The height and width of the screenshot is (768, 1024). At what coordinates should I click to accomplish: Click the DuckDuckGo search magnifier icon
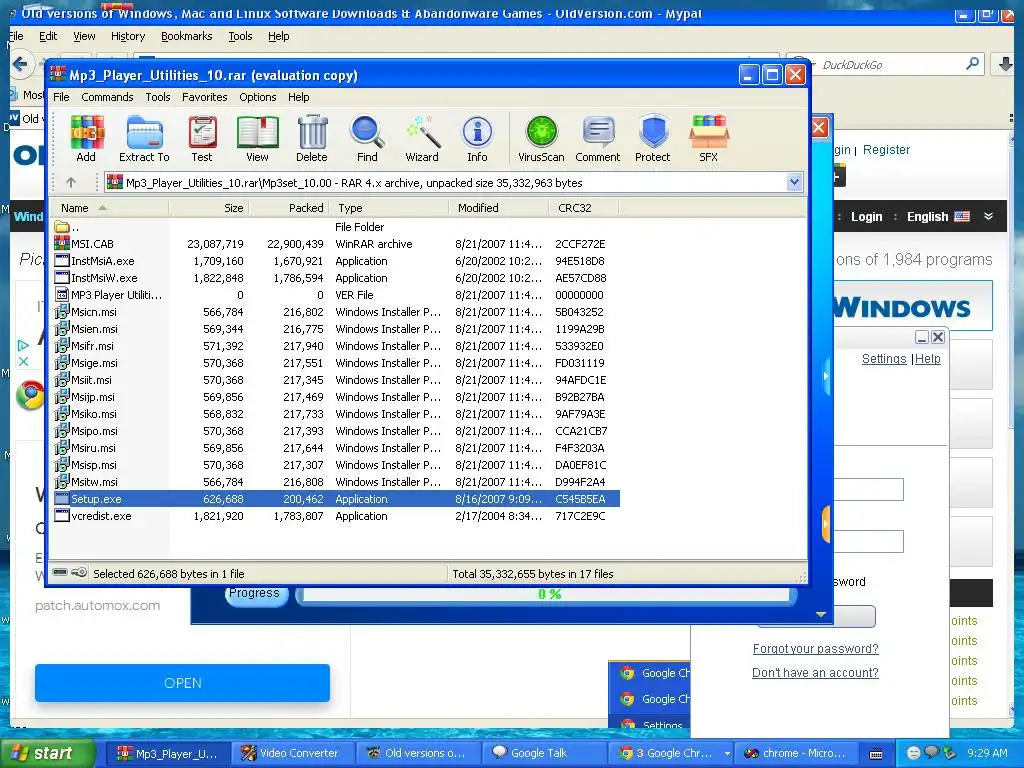972,64
